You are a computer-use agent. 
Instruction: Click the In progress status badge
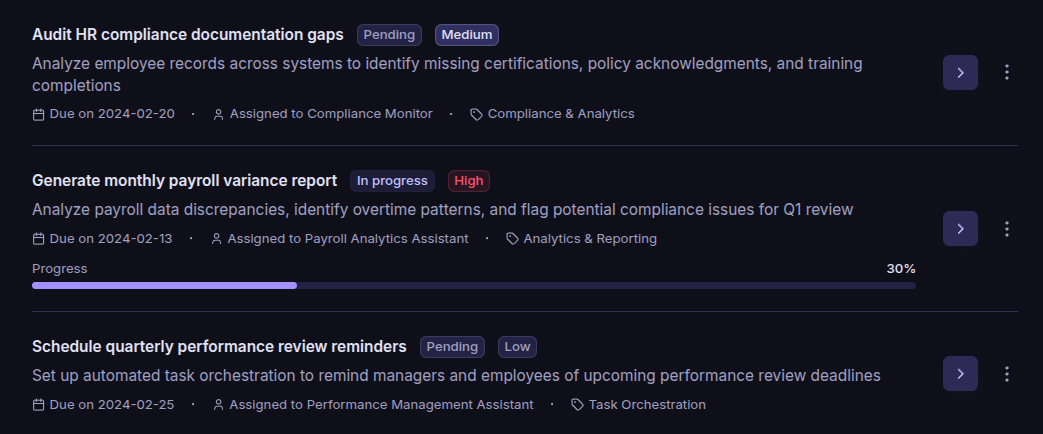point(392,181)
